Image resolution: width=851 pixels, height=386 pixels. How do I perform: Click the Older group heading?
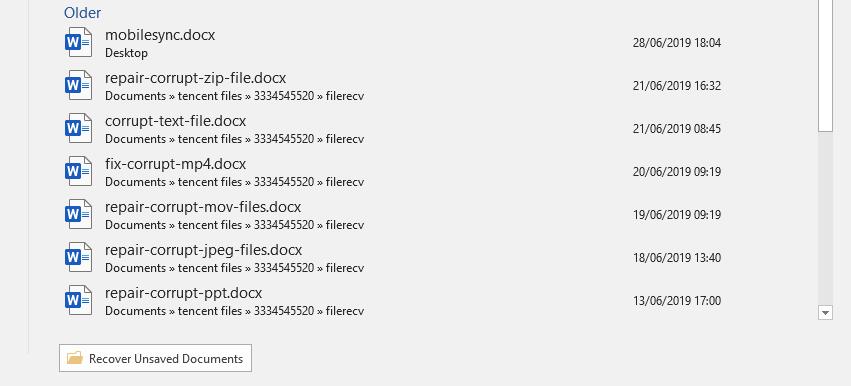tap(82, 12)
